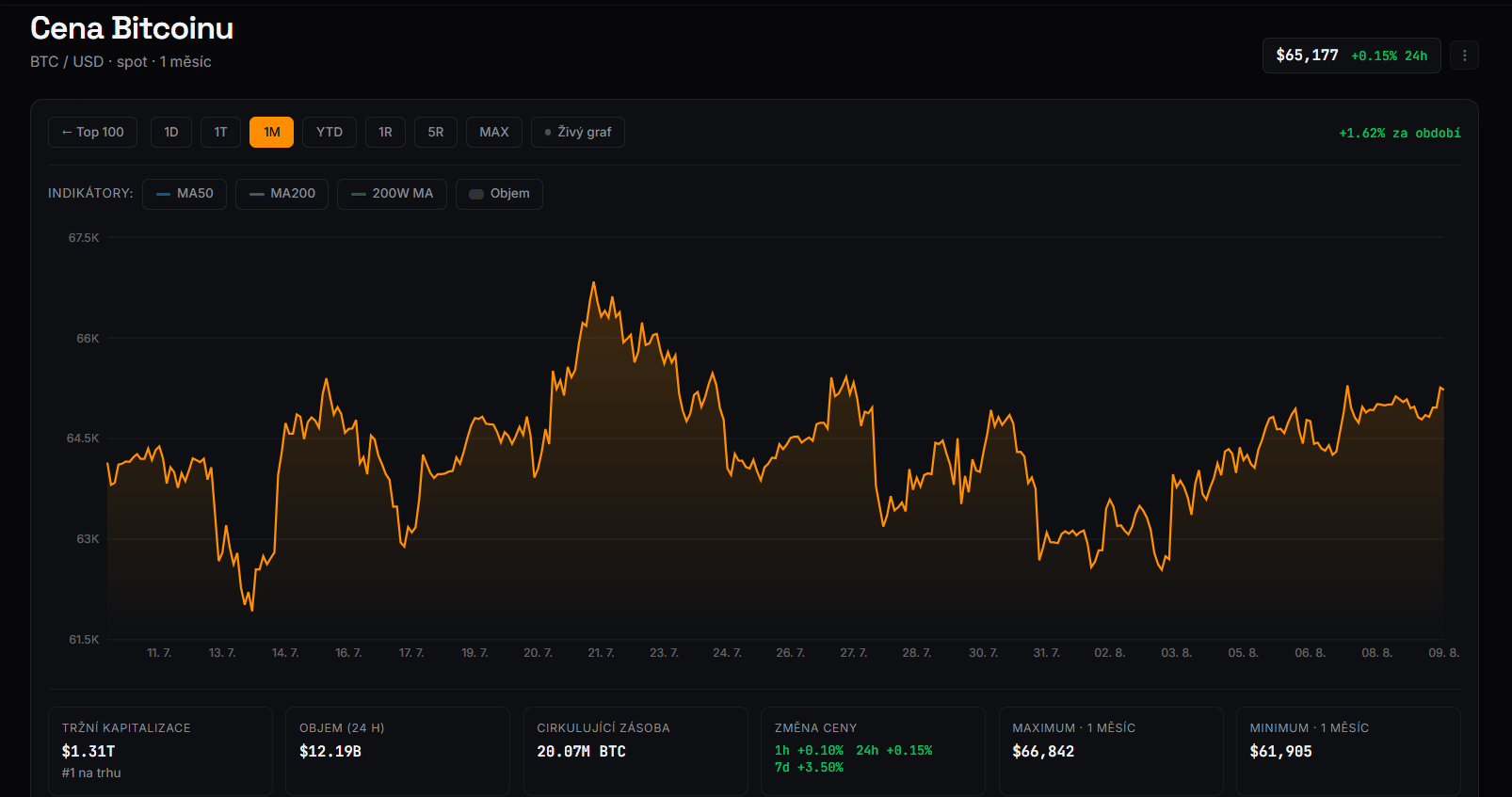Switch chart to YTD range
Screen dimensions: 1512x797
point(330,132)
